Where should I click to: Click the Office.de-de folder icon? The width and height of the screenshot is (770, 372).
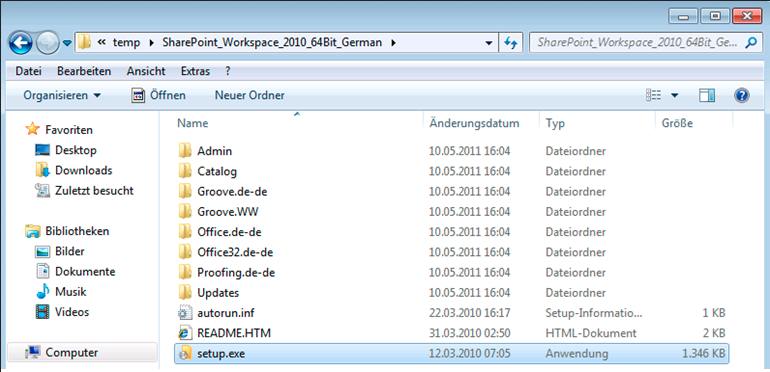click(185, 232)
